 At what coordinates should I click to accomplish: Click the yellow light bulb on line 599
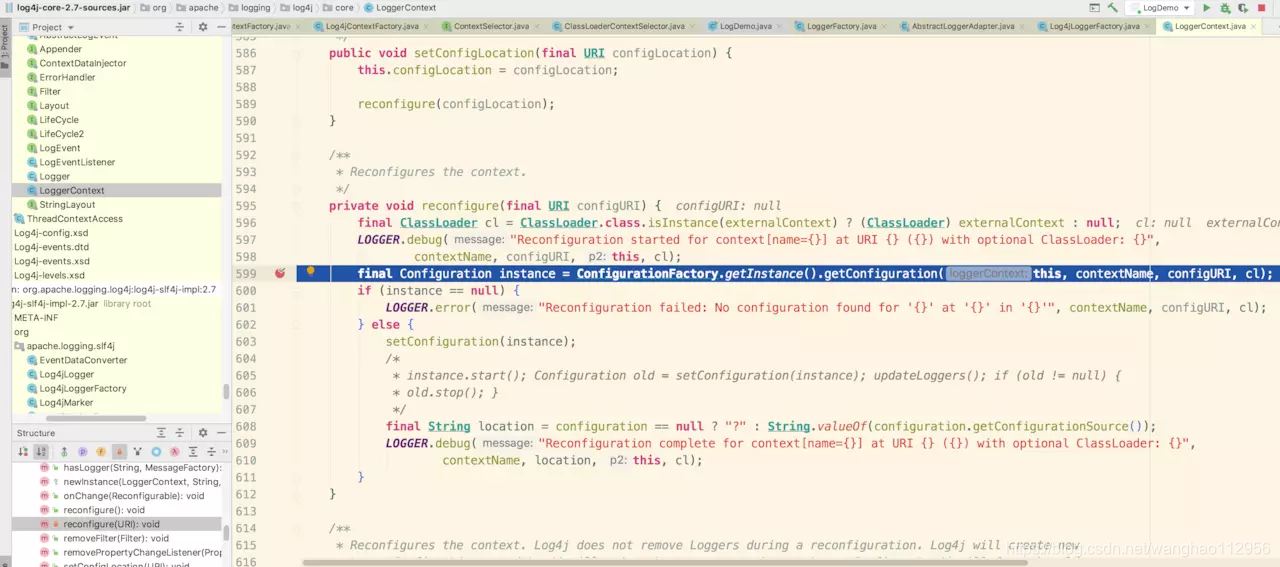(x=310, y=272)
